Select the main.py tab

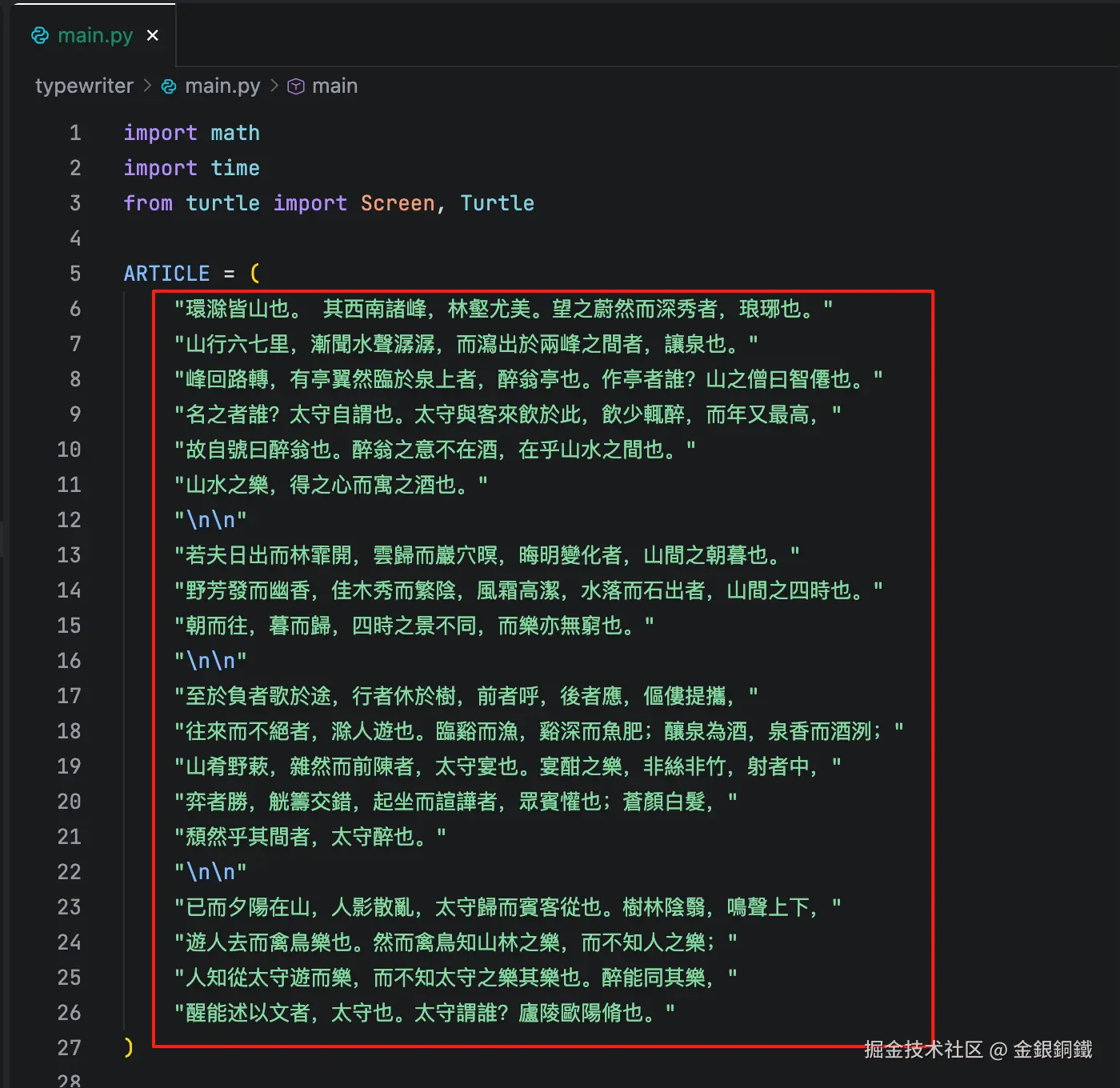pyautogui.click(x=95, y=35)
